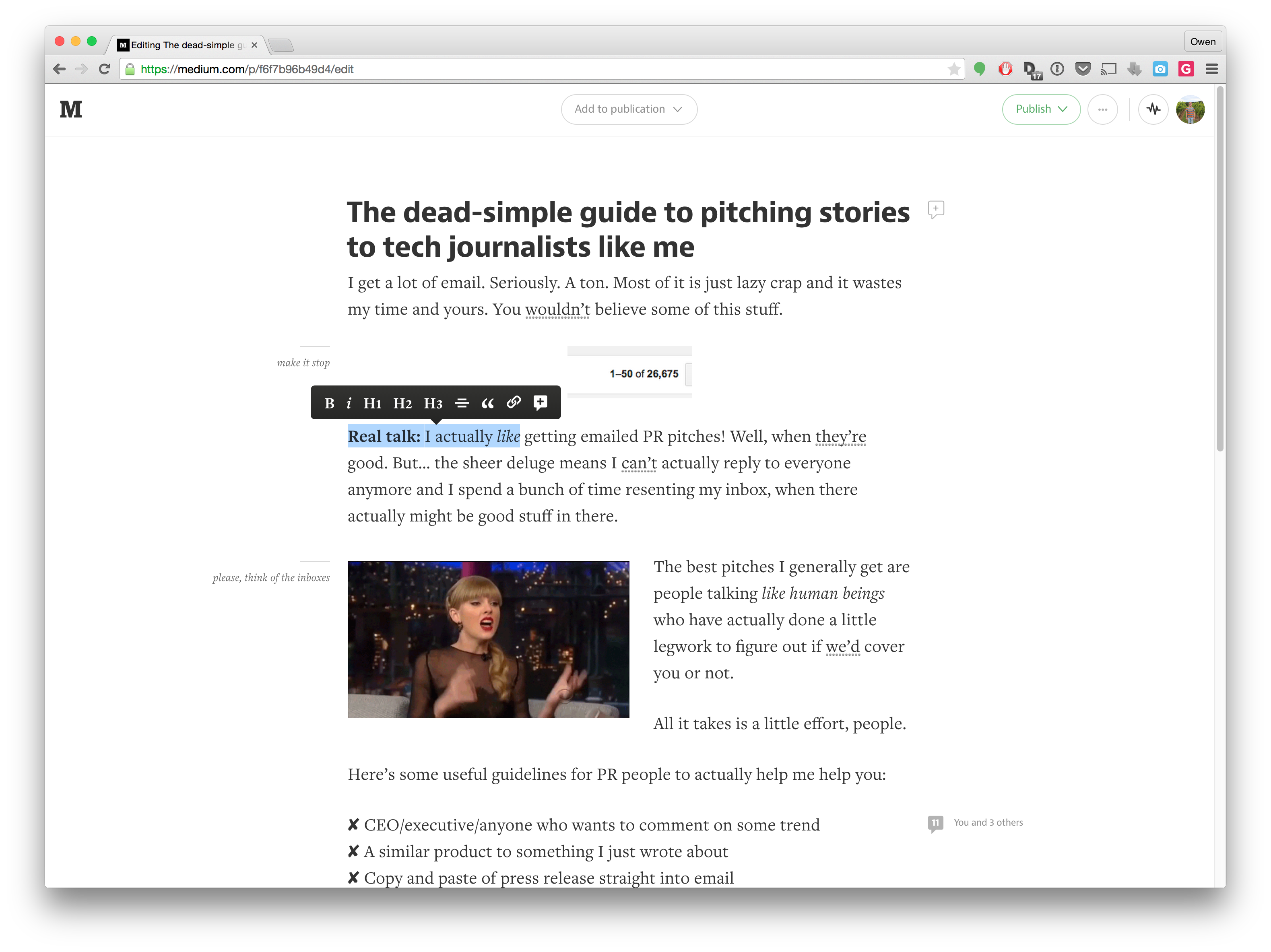Image resolution: width=1271 pixels, height=952 pixels.
Task: Click 'Here's some useful guidelines' paragraph
Action: [x=617, y=775]
